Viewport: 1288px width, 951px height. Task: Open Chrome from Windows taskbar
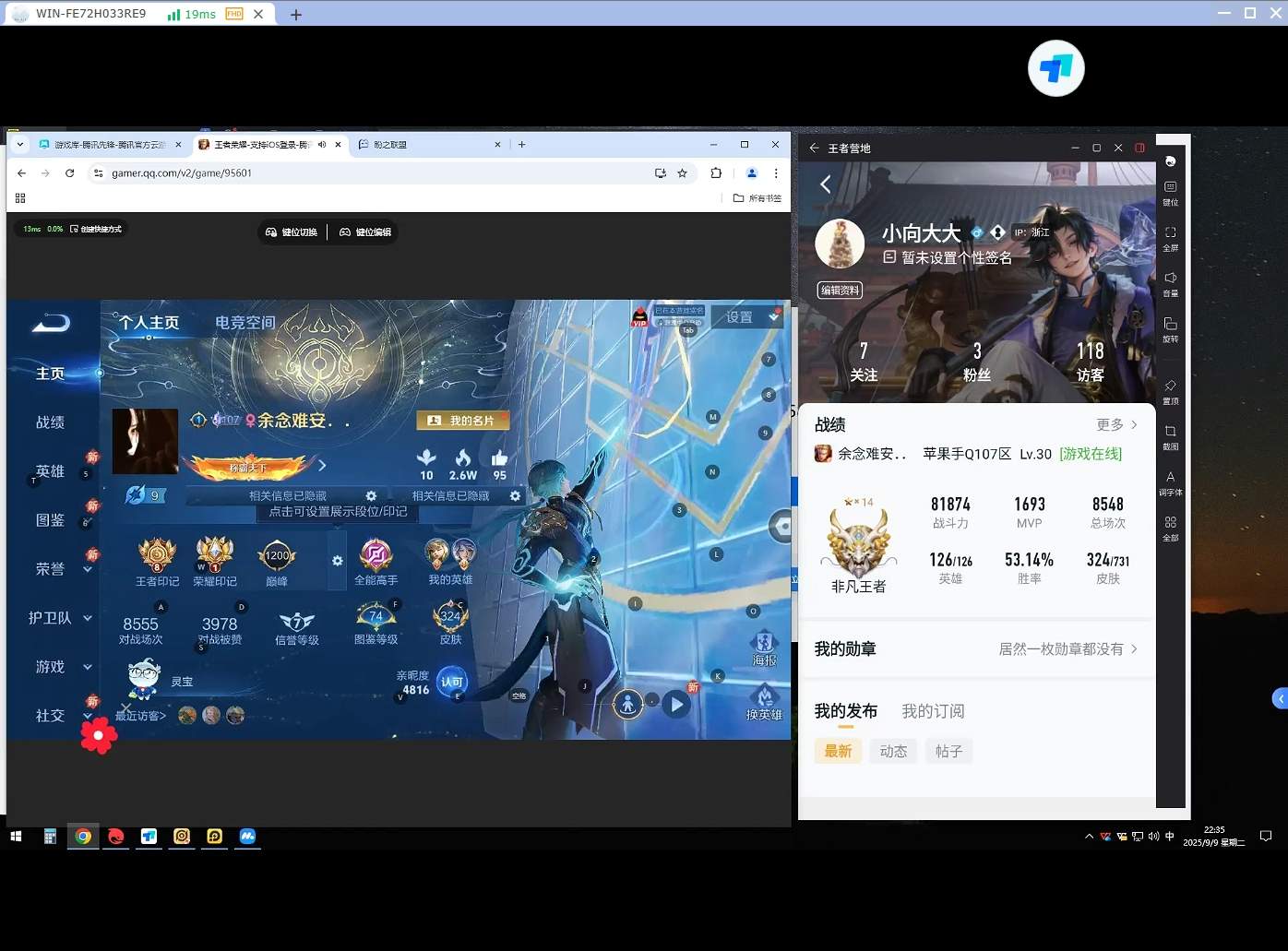83,837
